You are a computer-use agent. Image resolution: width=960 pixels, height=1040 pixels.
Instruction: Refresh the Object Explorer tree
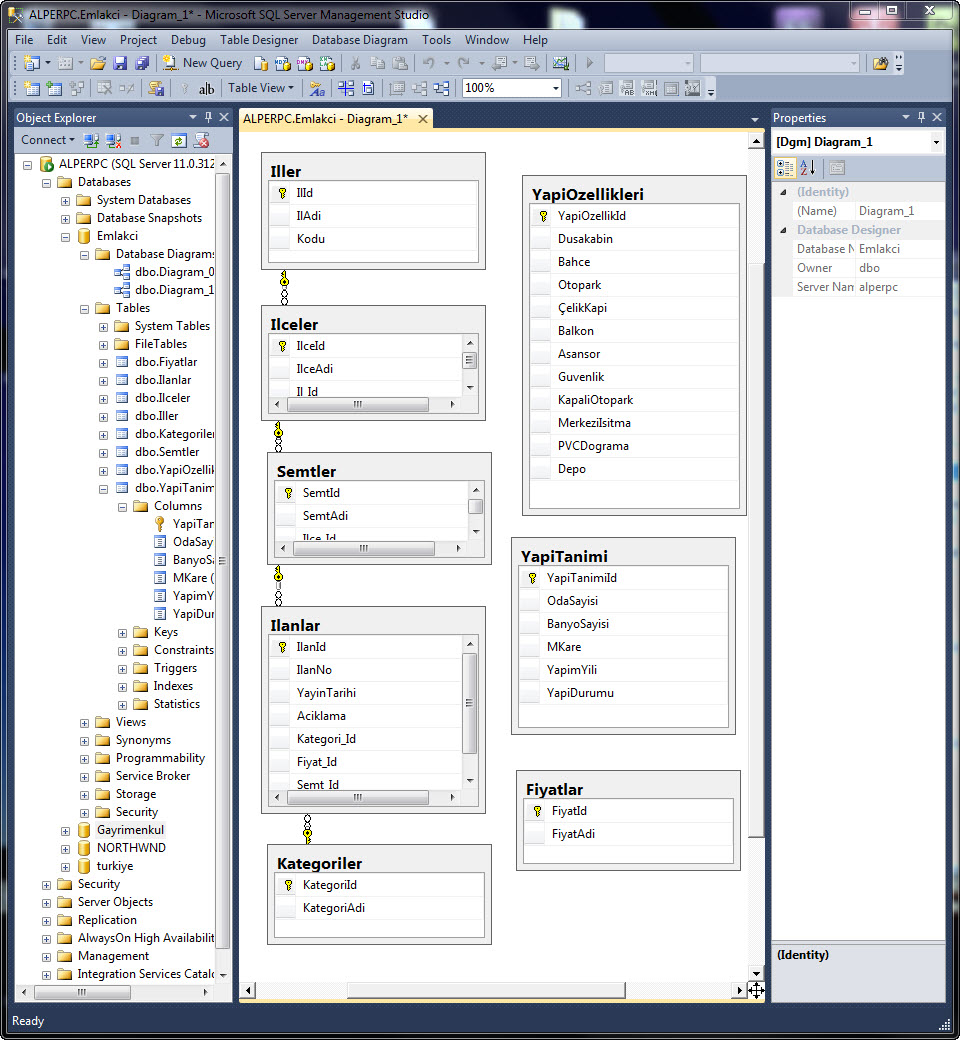click(x=178, y=140)
